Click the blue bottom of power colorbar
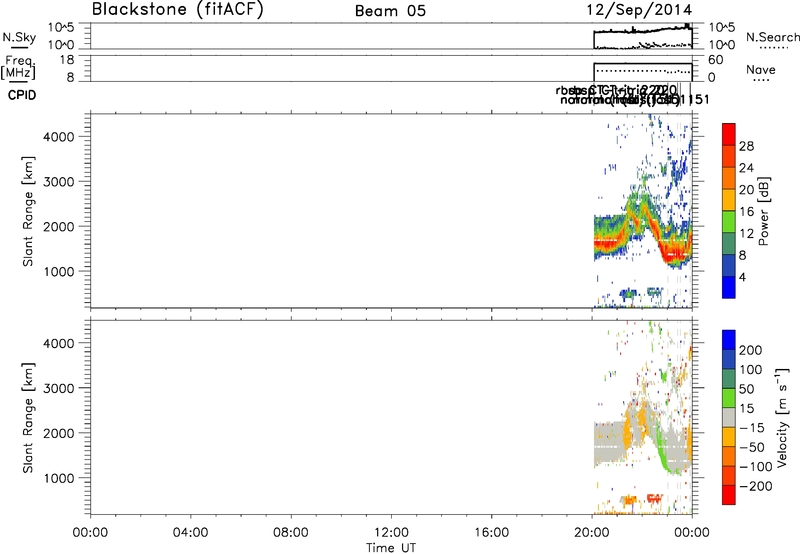 pyautogui.click(x=729, y=287)
